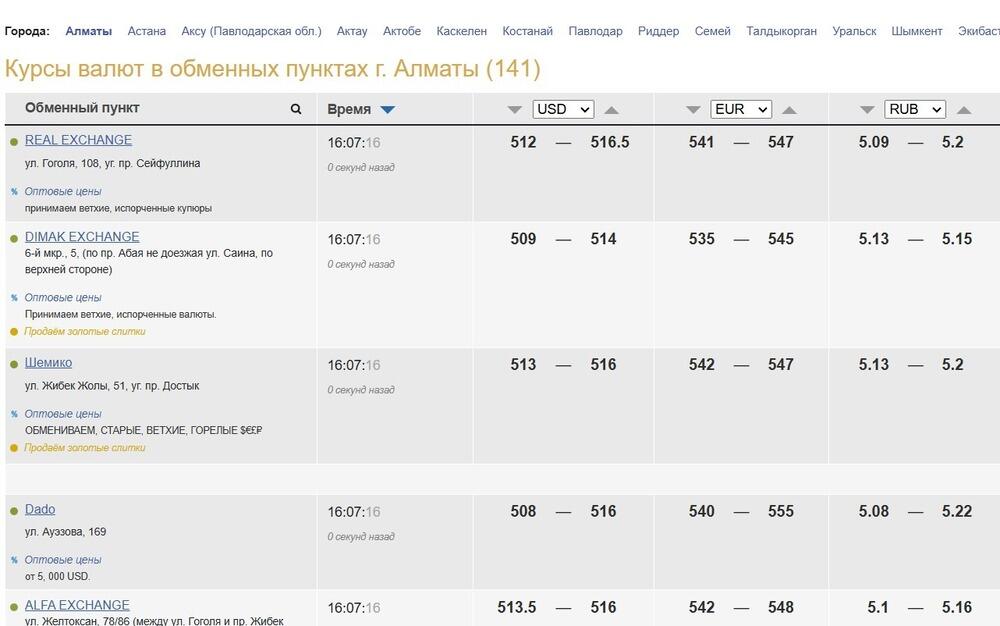Screen dimensions: 1000x626
Task: Choose Павлодар from the cities list
Action: 595,31
